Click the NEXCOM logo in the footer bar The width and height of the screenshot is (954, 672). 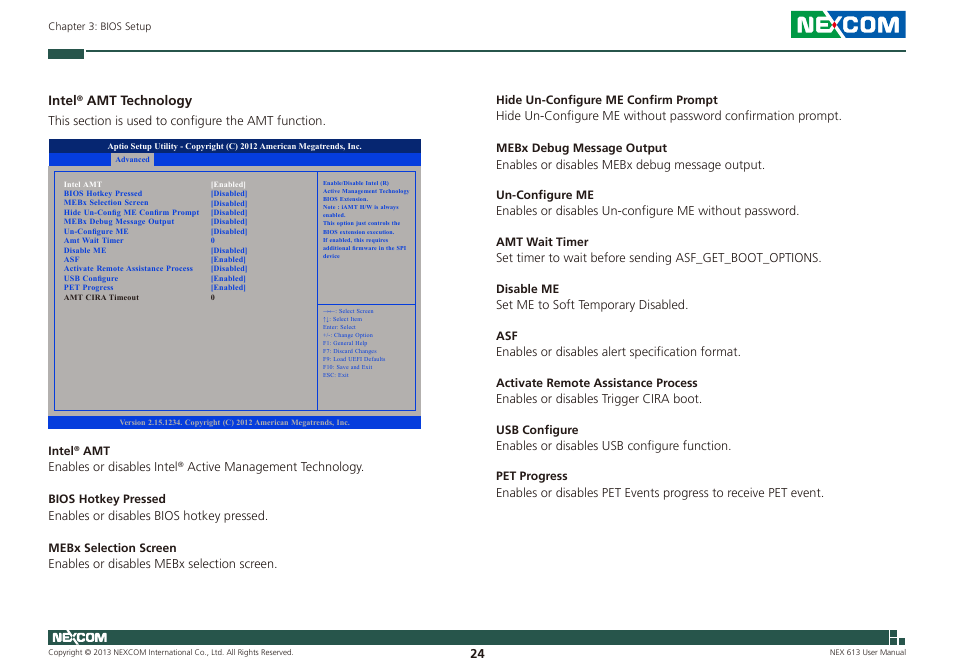pos(80,637)
